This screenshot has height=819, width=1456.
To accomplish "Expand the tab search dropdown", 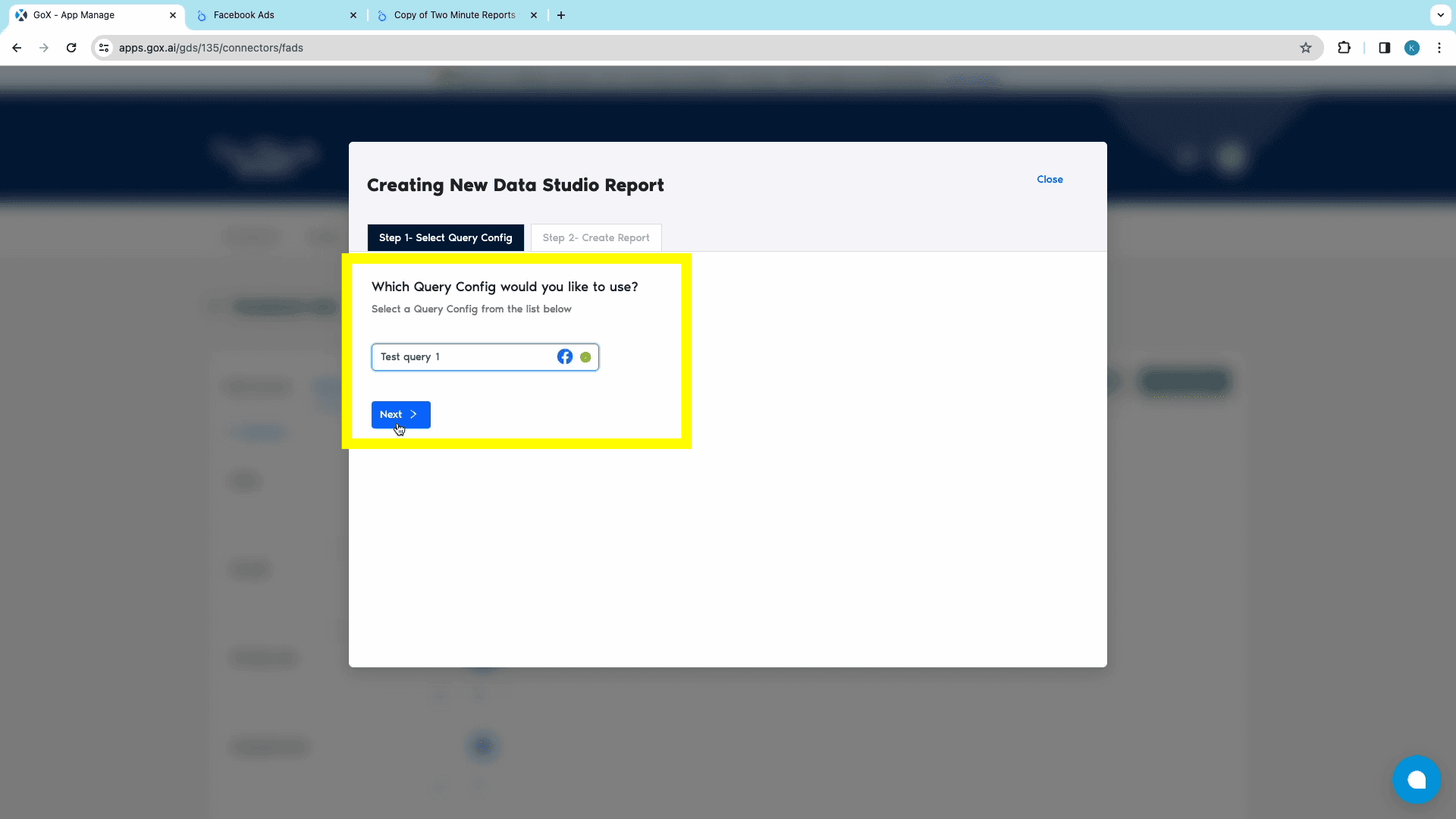I will pos(1440,15).
